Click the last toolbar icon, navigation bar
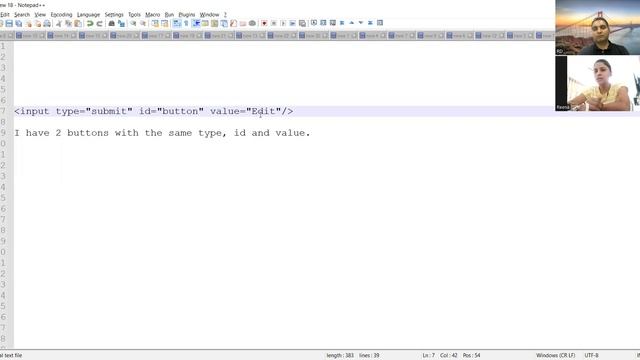 380,23
